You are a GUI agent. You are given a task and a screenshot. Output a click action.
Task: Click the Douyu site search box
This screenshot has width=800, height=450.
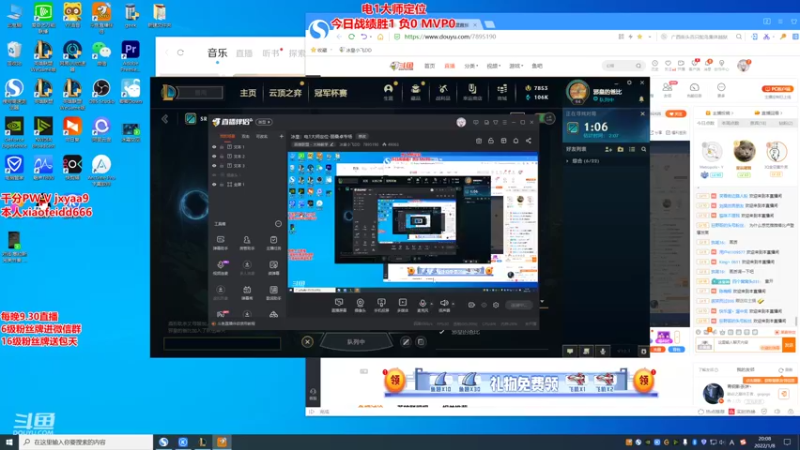[622, 66]
